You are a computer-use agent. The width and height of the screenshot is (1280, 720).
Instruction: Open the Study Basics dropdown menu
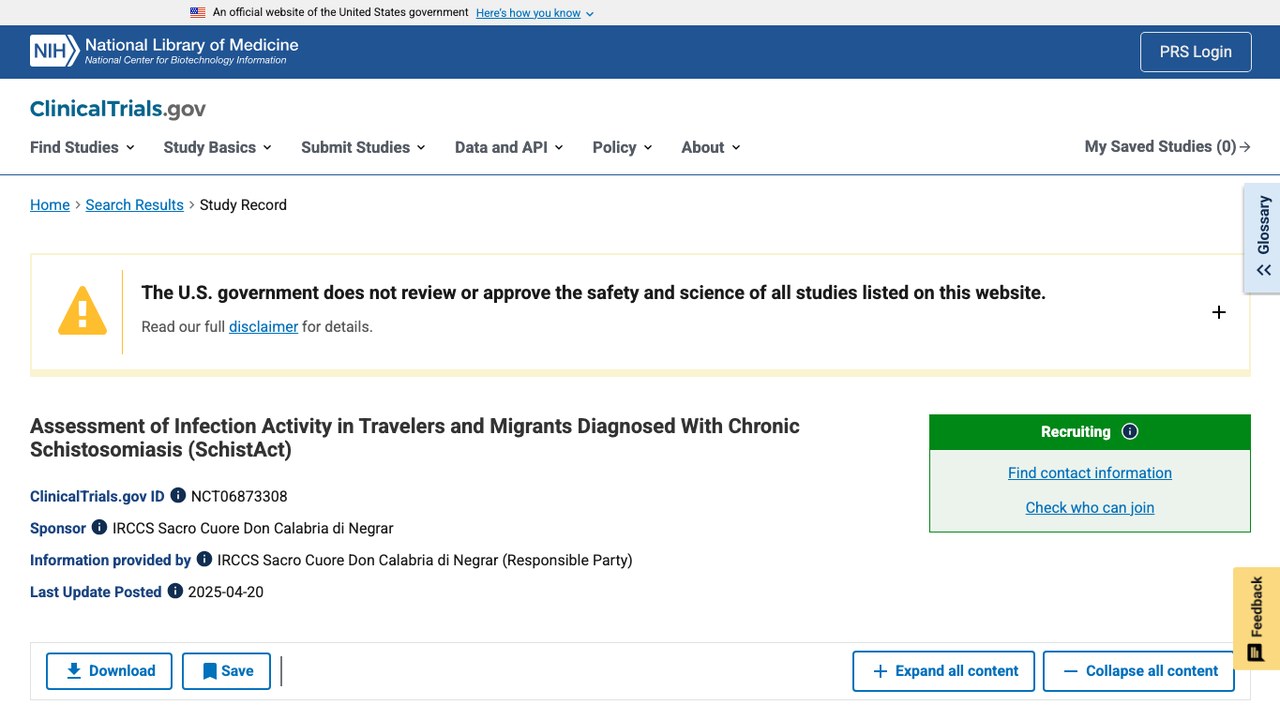tap(218, 147)
